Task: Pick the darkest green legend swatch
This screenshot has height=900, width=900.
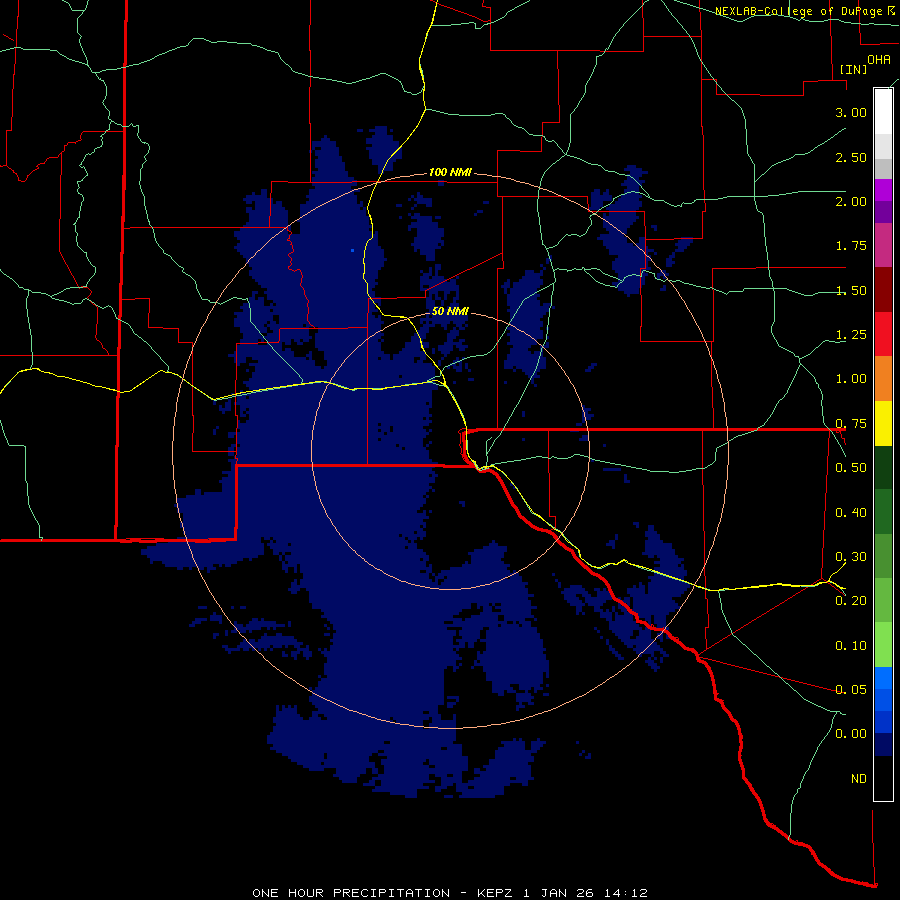Action: 883,467
